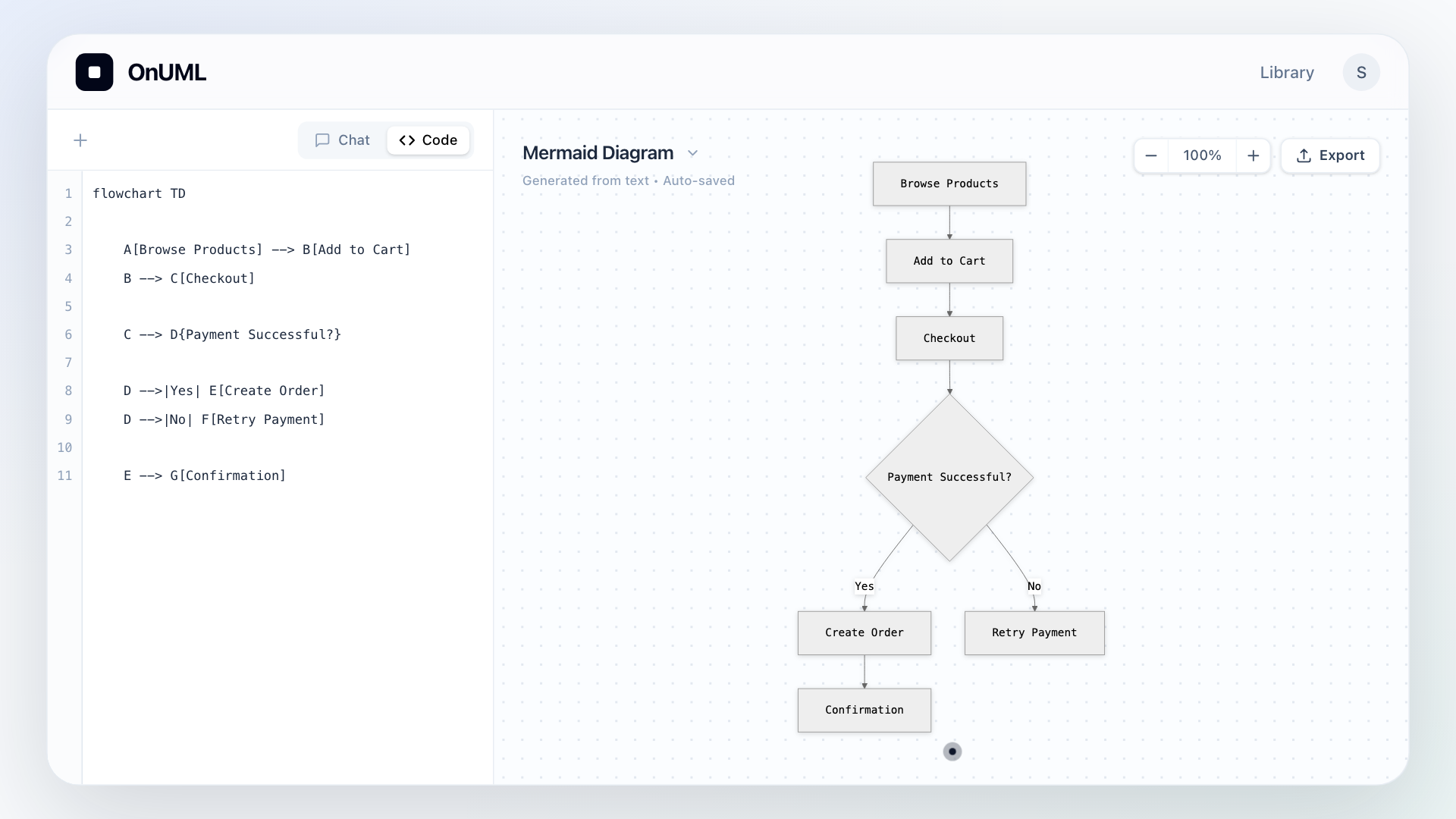Switch to the Chat tab
This screenshot has width=1456, height=819.
pyautogui.click(x=343, y=140)
